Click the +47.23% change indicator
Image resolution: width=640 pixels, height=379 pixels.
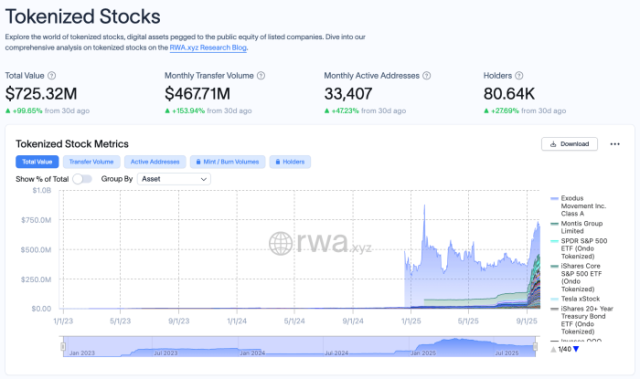342,111
